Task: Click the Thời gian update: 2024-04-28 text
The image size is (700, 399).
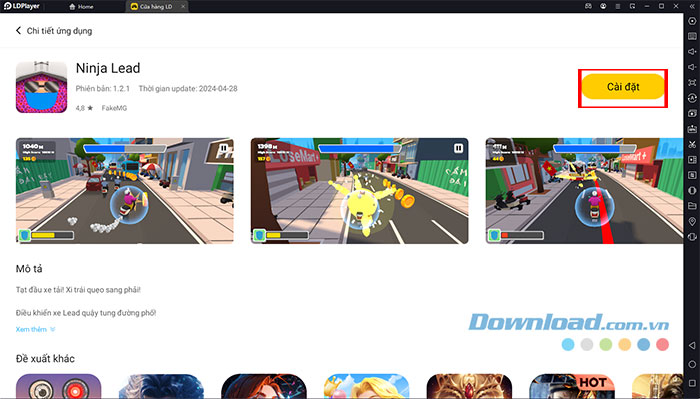Action: click(x=188, y=88)
